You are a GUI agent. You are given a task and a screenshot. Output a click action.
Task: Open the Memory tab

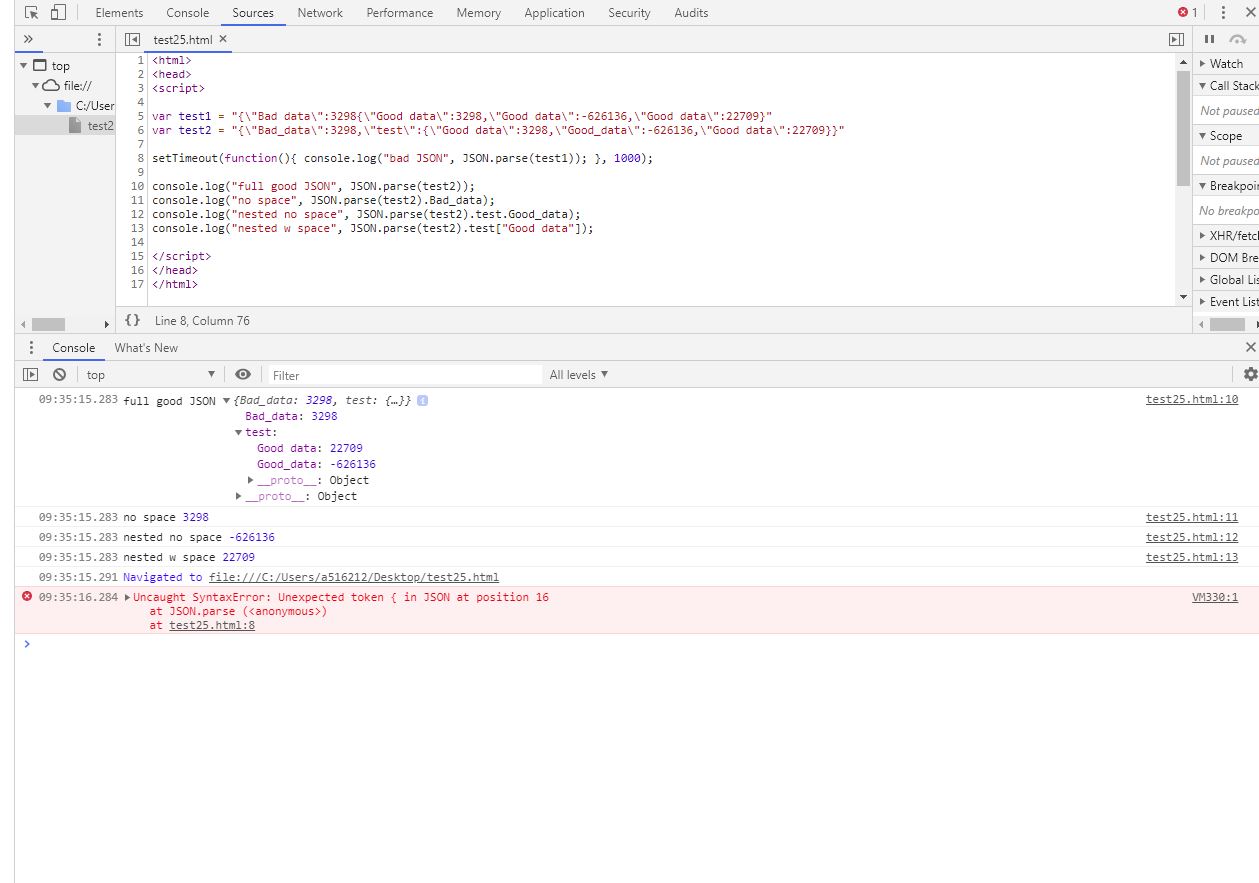coord(478,13)
